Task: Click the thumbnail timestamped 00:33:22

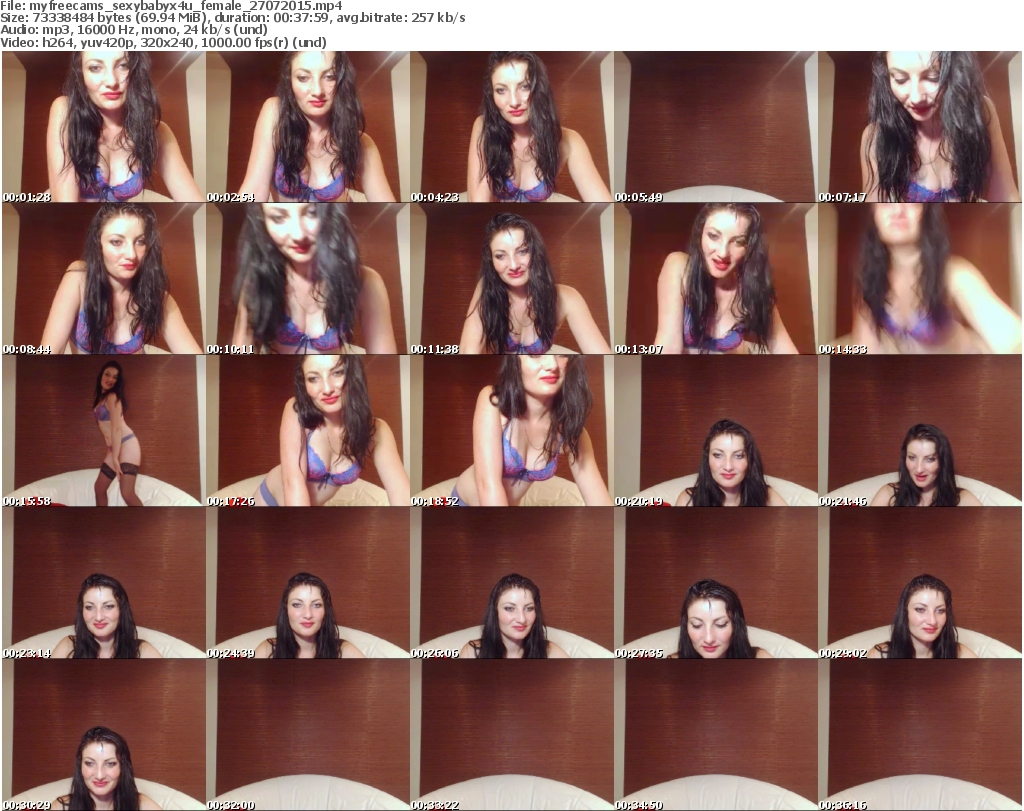Action: coord(512,735)
